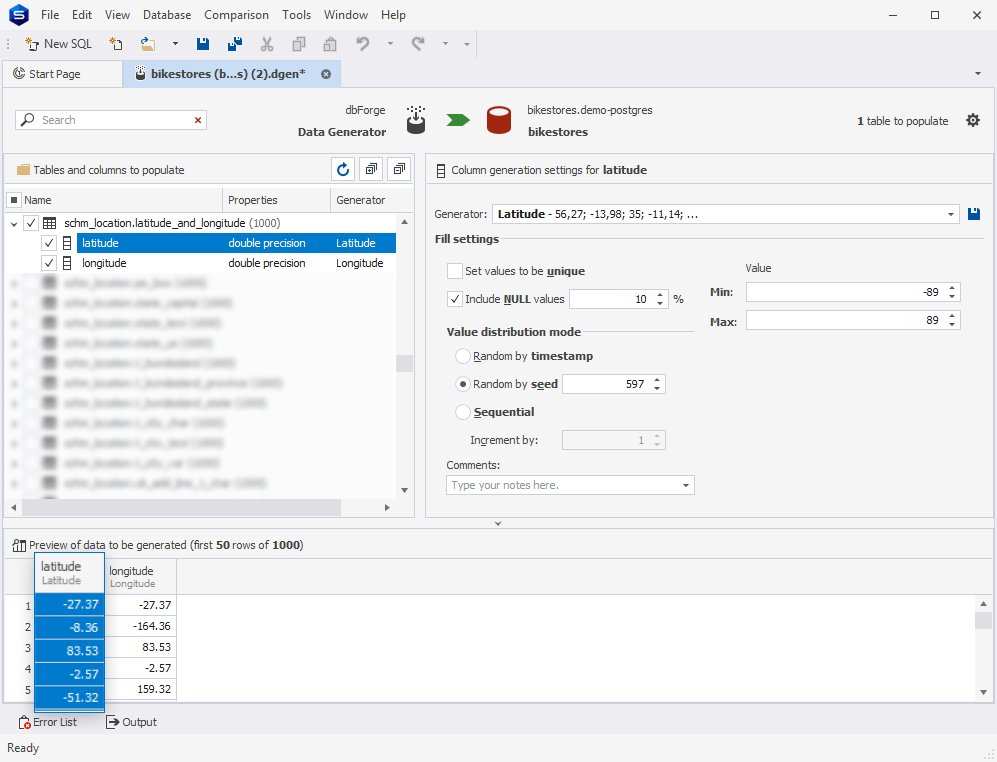
Task: Open the Output panel
Action: pos(131,722)
